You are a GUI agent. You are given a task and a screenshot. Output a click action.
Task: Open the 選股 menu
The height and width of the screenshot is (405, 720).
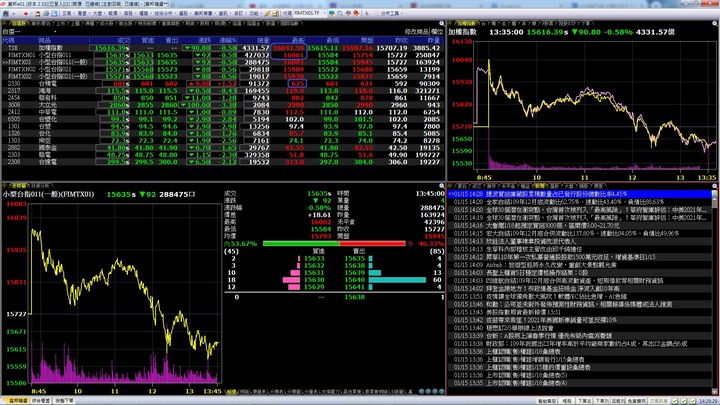point(183,13)
